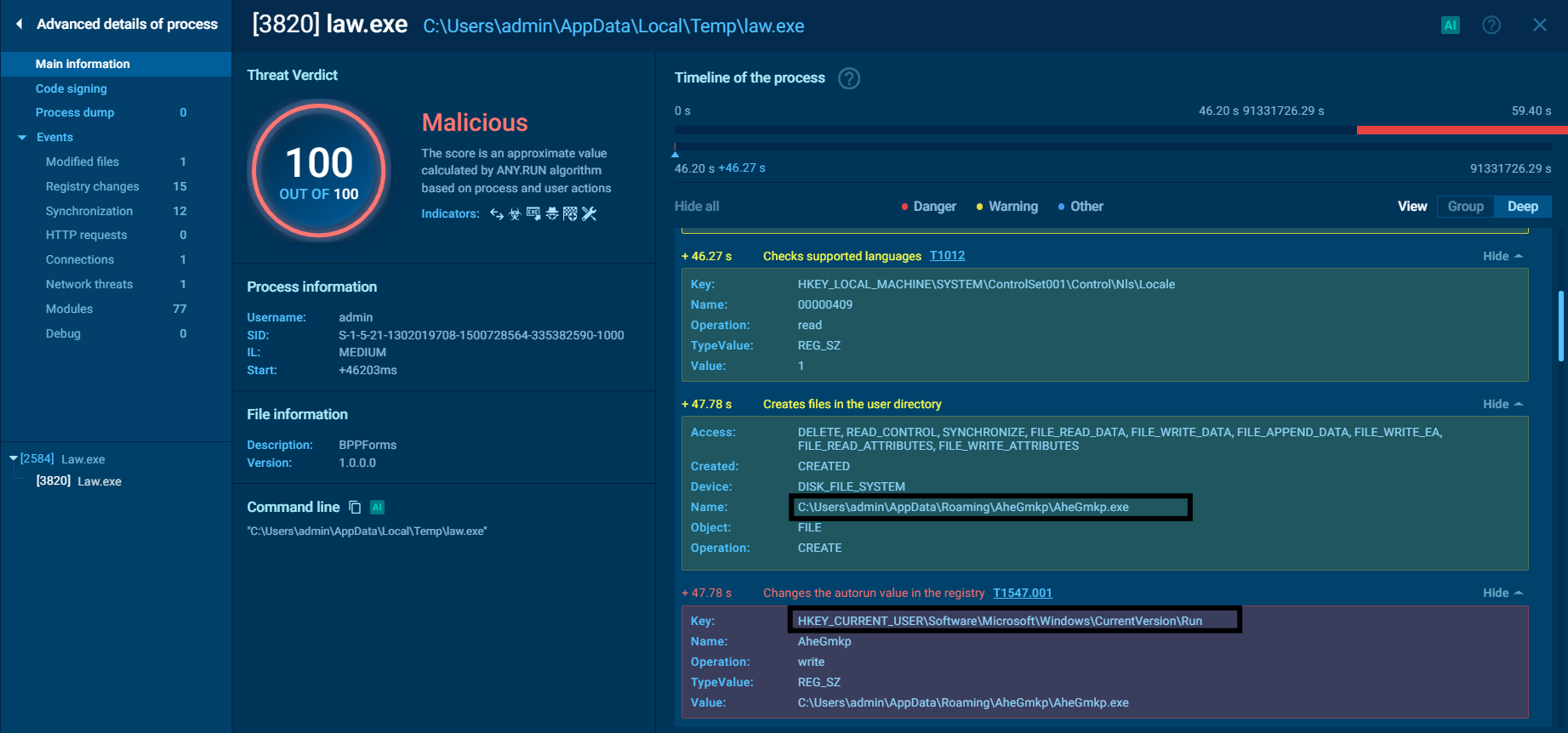The width and height of the screenshot is (1568, 733).
Task: Open the Main information section
Action: click(x=116, y=64)
